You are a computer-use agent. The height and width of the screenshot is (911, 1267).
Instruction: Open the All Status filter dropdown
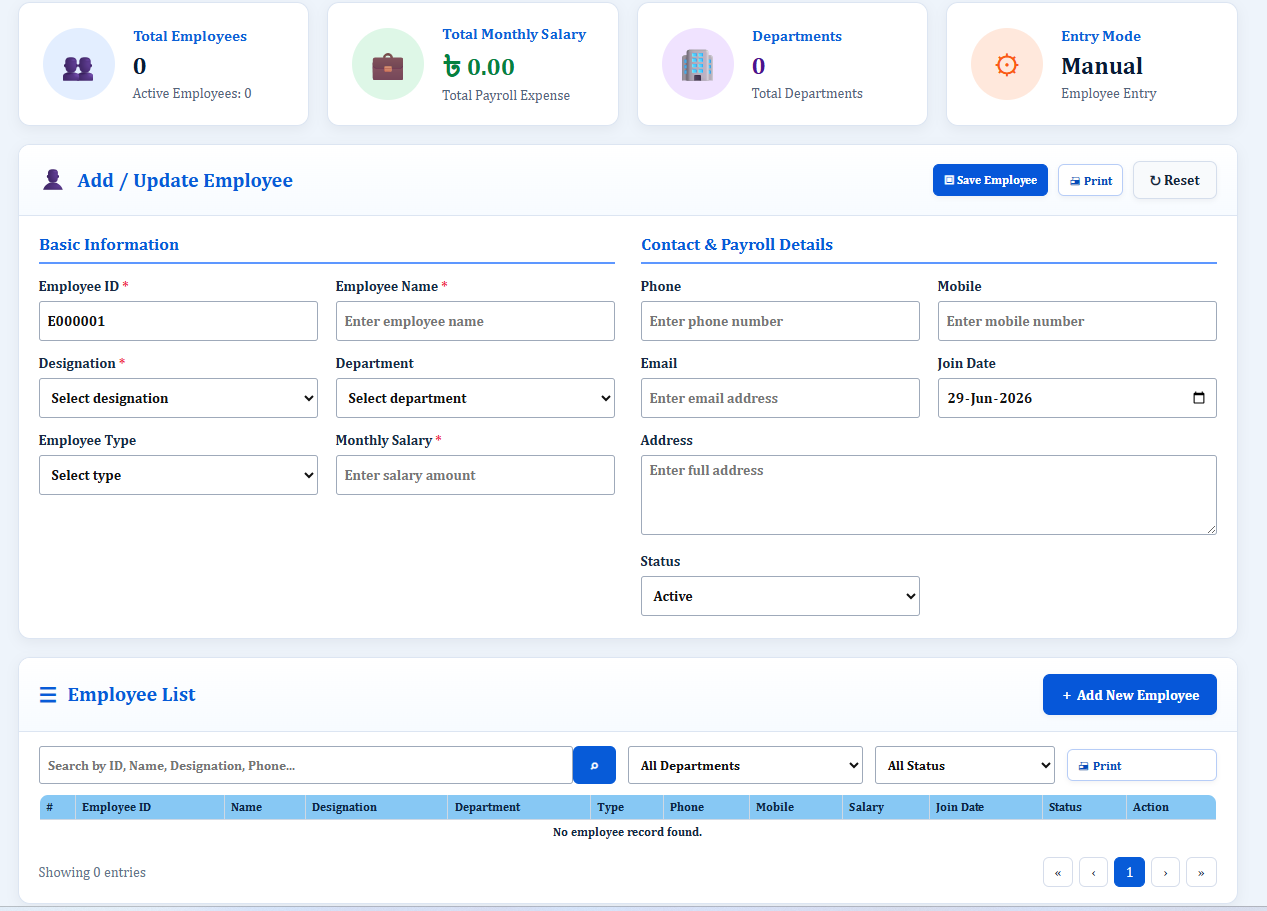(965, 765)
